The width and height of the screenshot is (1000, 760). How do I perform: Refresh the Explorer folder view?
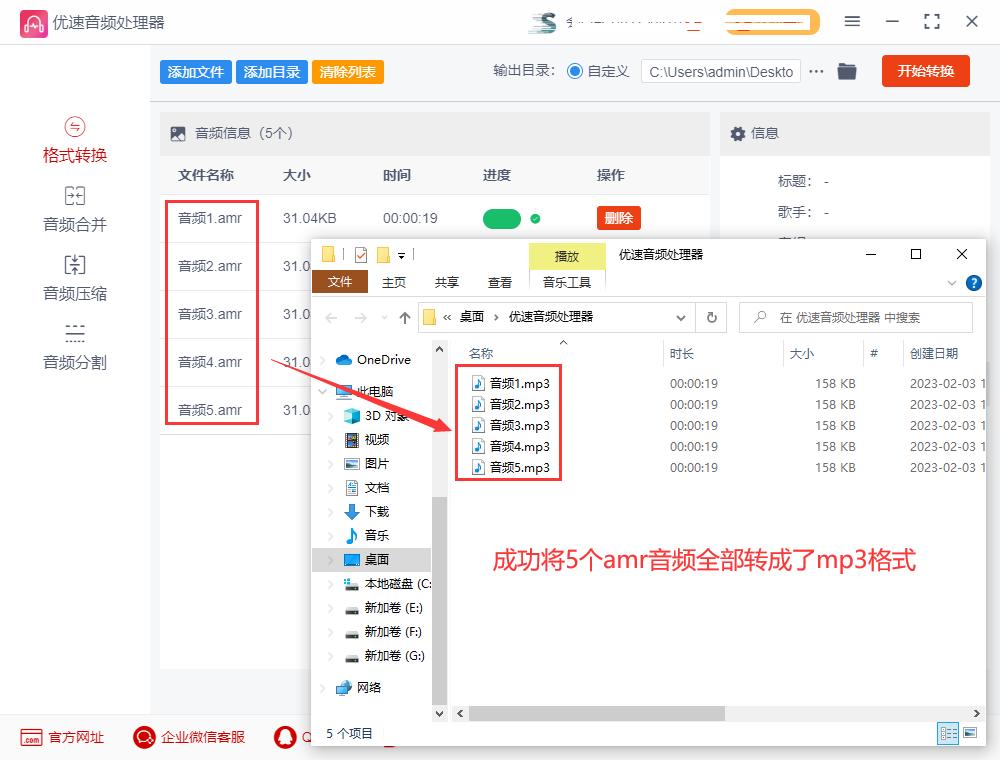tap(710, 316)
